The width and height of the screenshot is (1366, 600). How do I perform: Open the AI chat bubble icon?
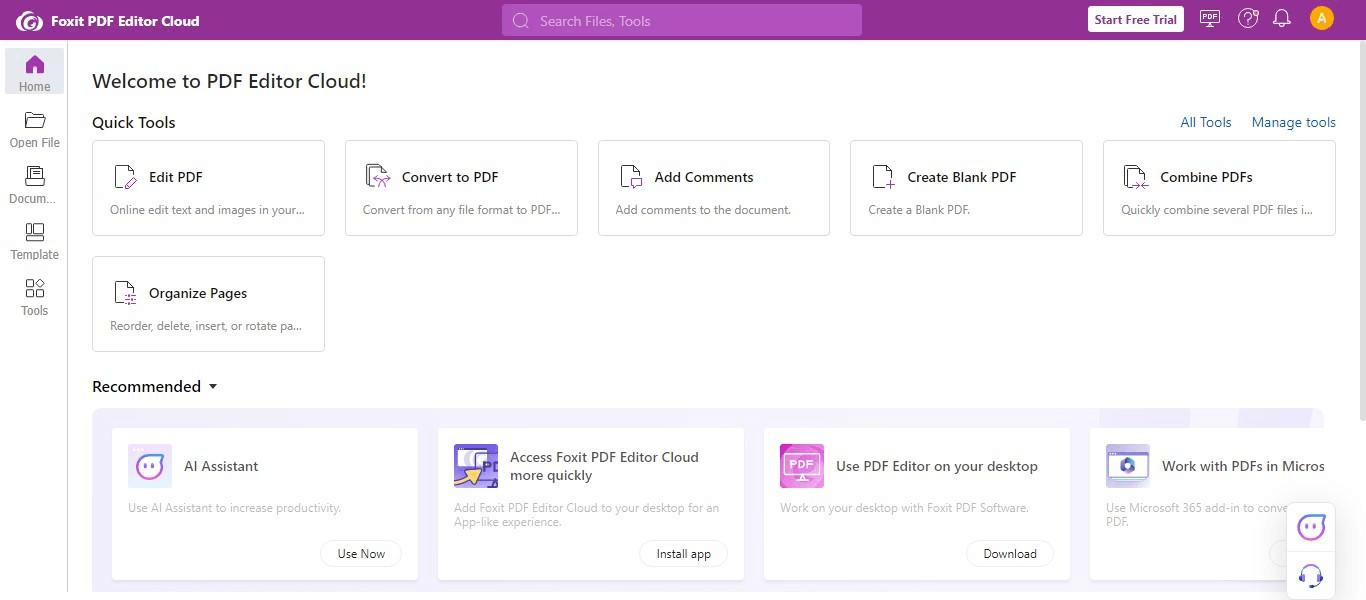coord(1311,526)
